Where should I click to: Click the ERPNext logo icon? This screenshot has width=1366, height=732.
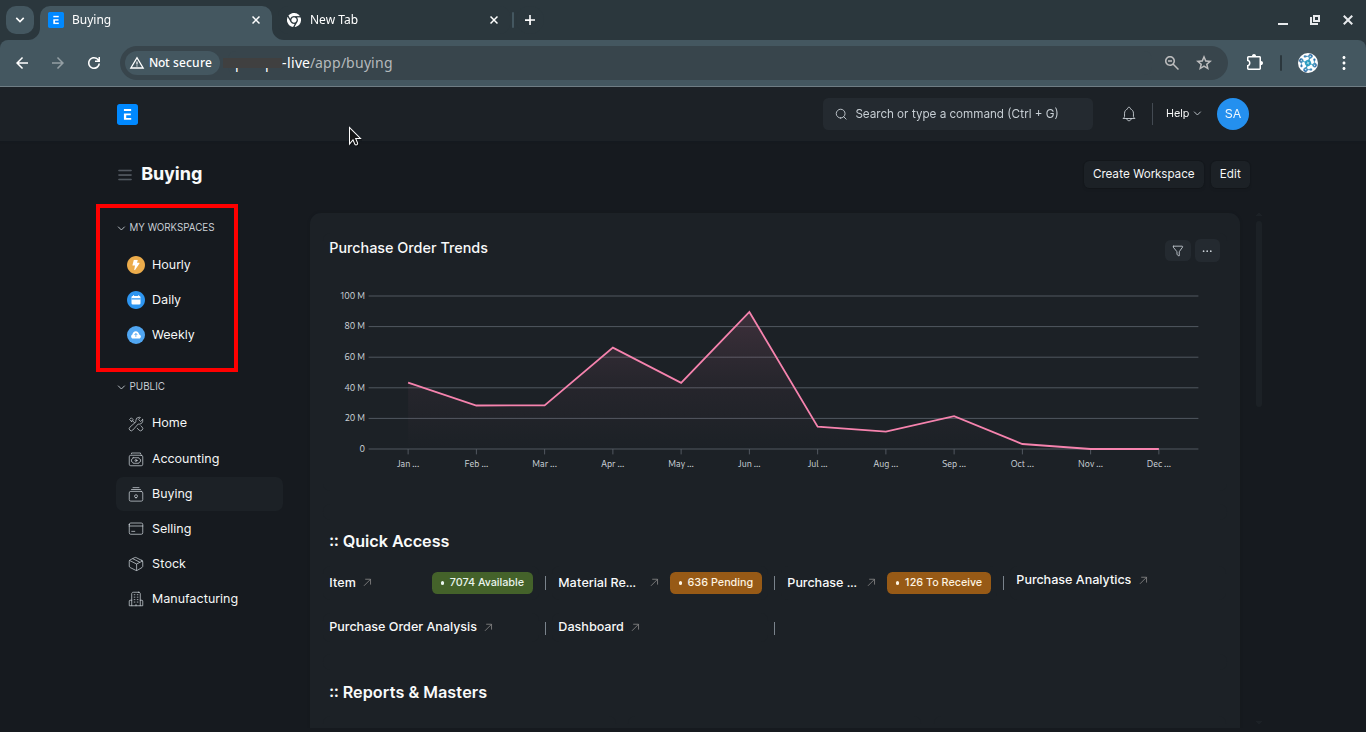coord(127,115)
